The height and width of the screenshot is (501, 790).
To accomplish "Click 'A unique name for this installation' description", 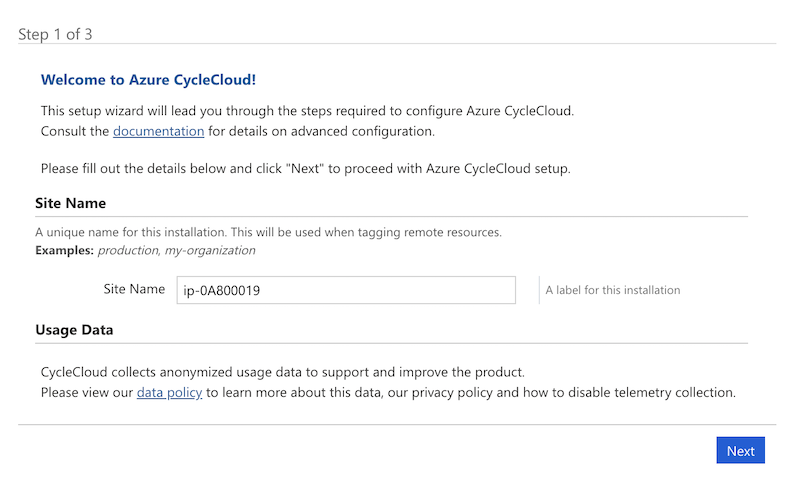I will [x=269, y=232].
